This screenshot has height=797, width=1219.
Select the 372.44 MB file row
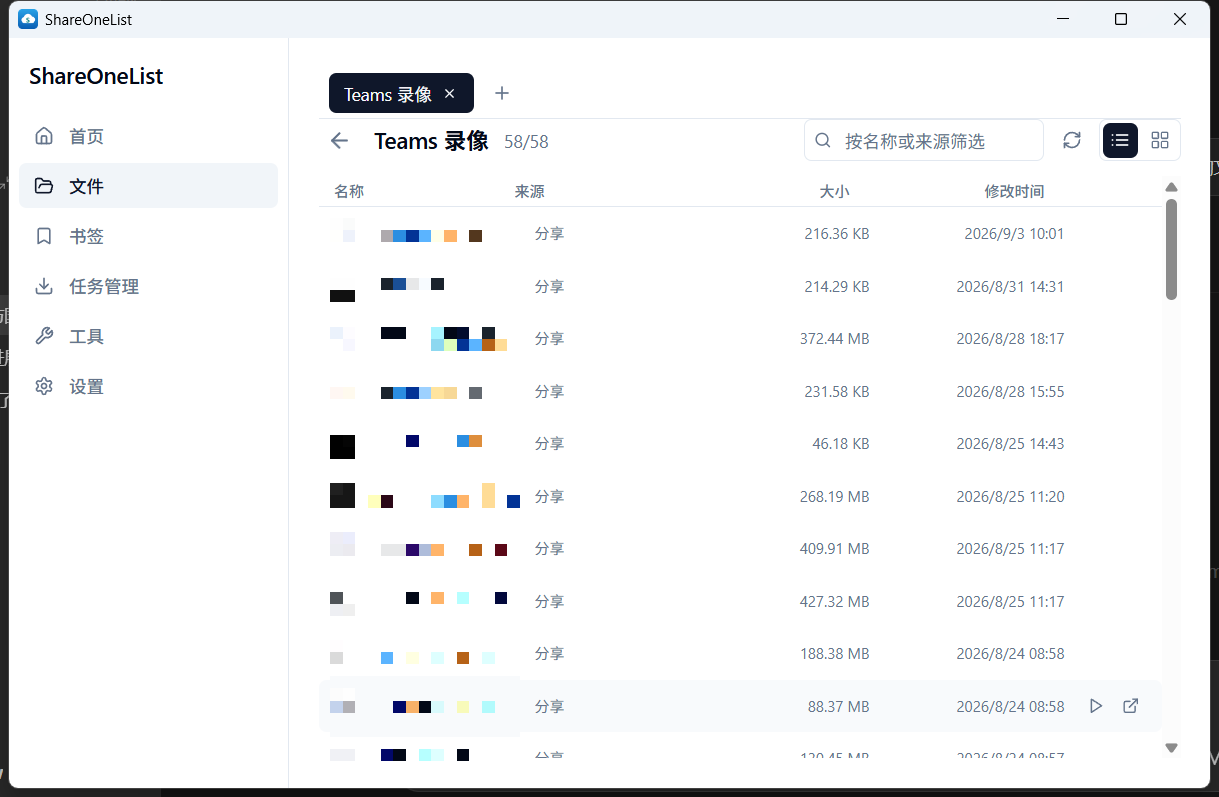pyautogui.click(x=740, y=339)
